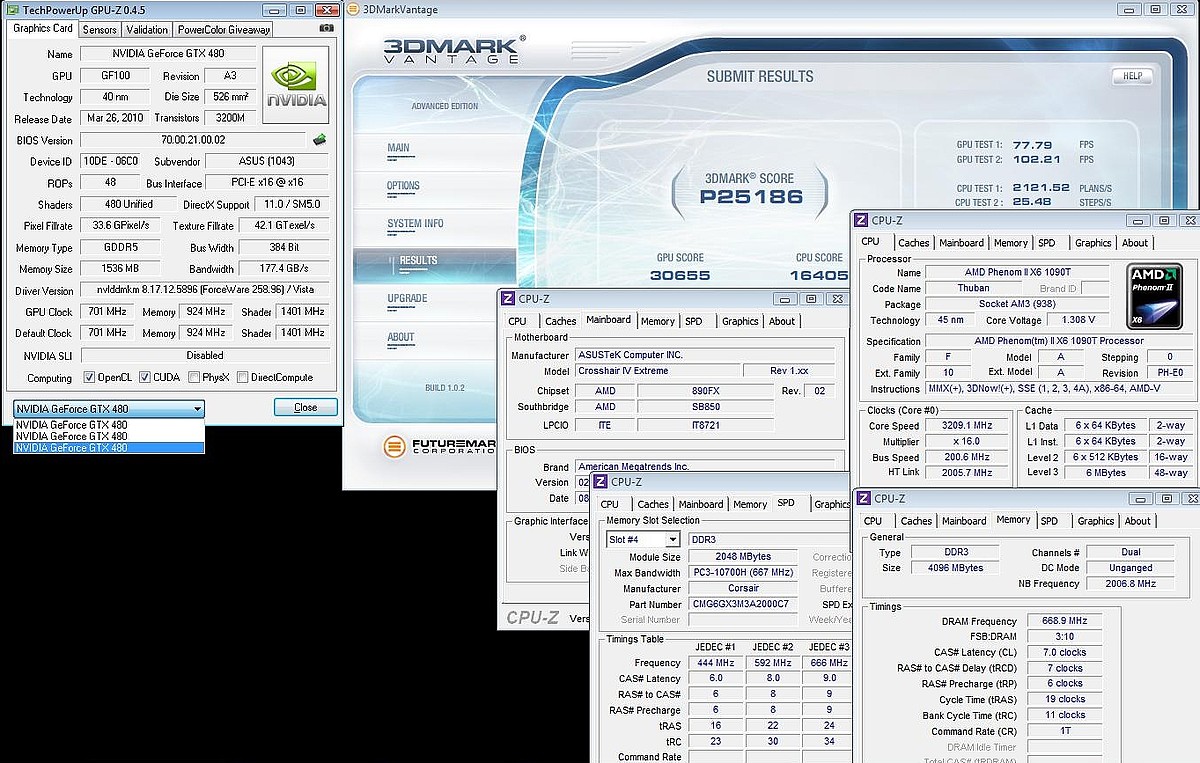Enable the DirectCompute checkbox
This screenshot has width=1200, height=763.
pyautogui.click(x=243, y=378)
